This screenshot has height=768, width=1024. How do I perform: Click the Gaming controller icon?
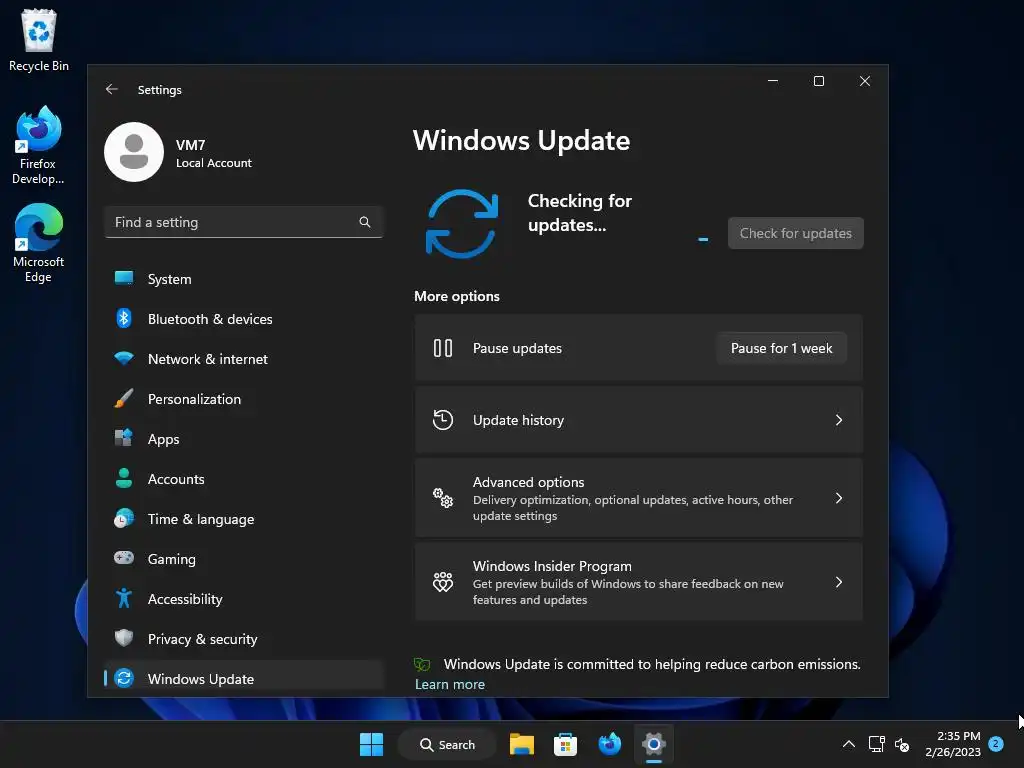124,558
